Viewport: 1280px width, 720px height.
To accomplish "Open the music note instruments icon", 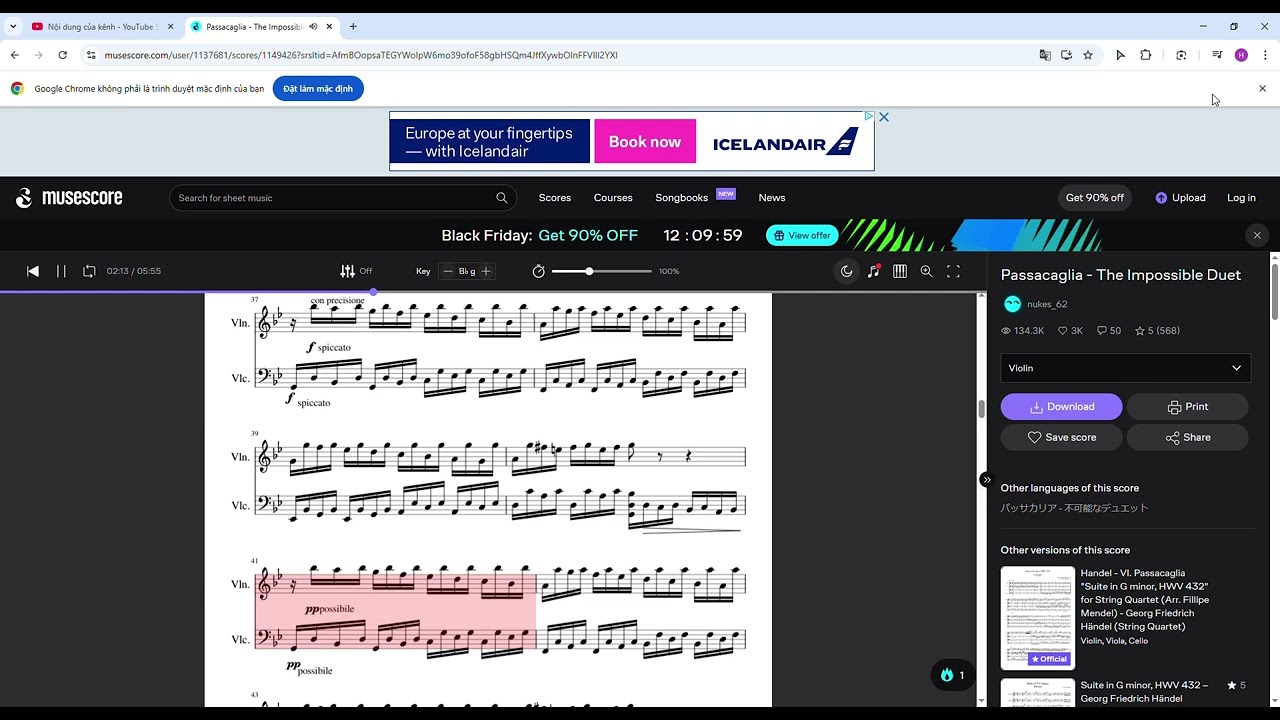I will [x=874, y=271].
